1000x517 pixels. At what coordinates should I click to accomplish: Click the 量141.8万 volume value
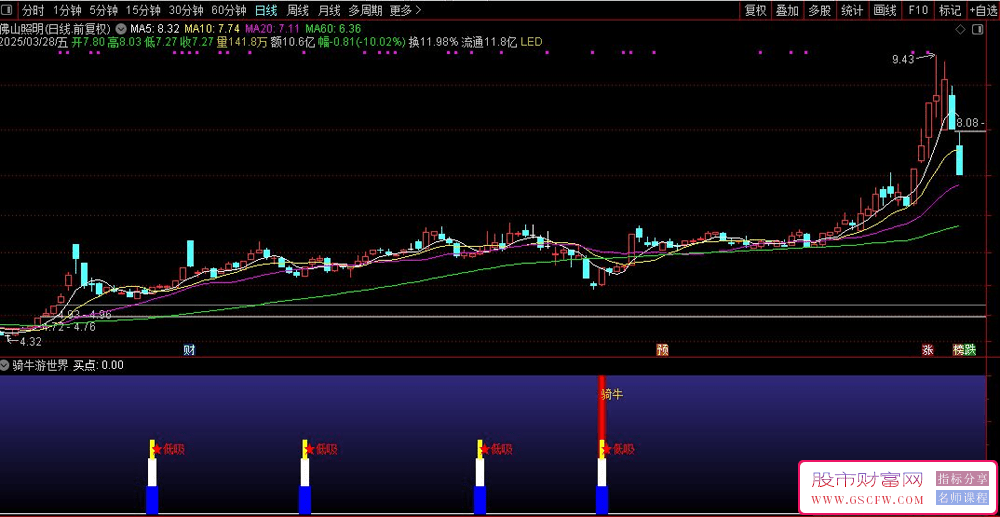[242, 42]
